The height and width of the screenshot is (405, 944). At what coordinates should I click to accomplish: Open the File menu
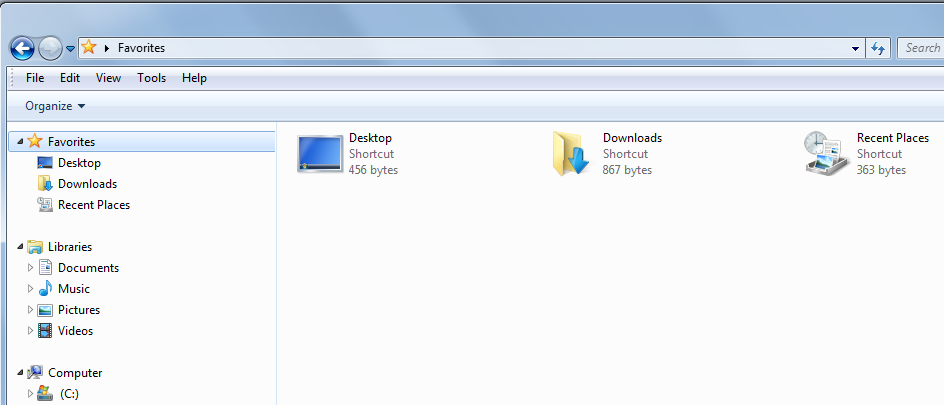click(x=35, y=78)
